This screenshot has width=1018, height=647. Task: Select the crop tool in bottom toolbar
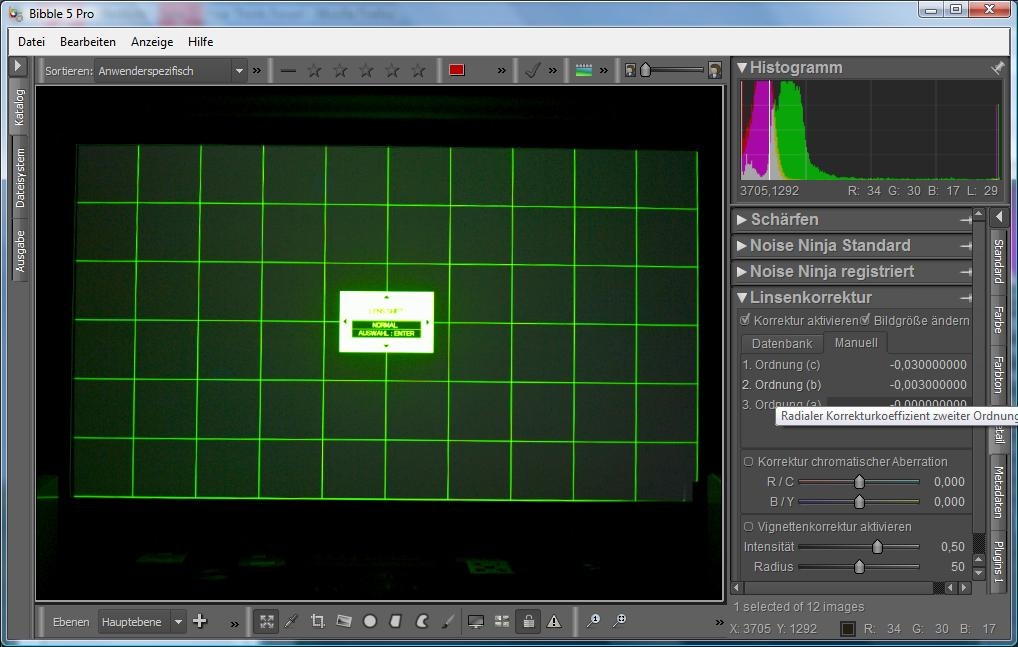coord(318,621)
